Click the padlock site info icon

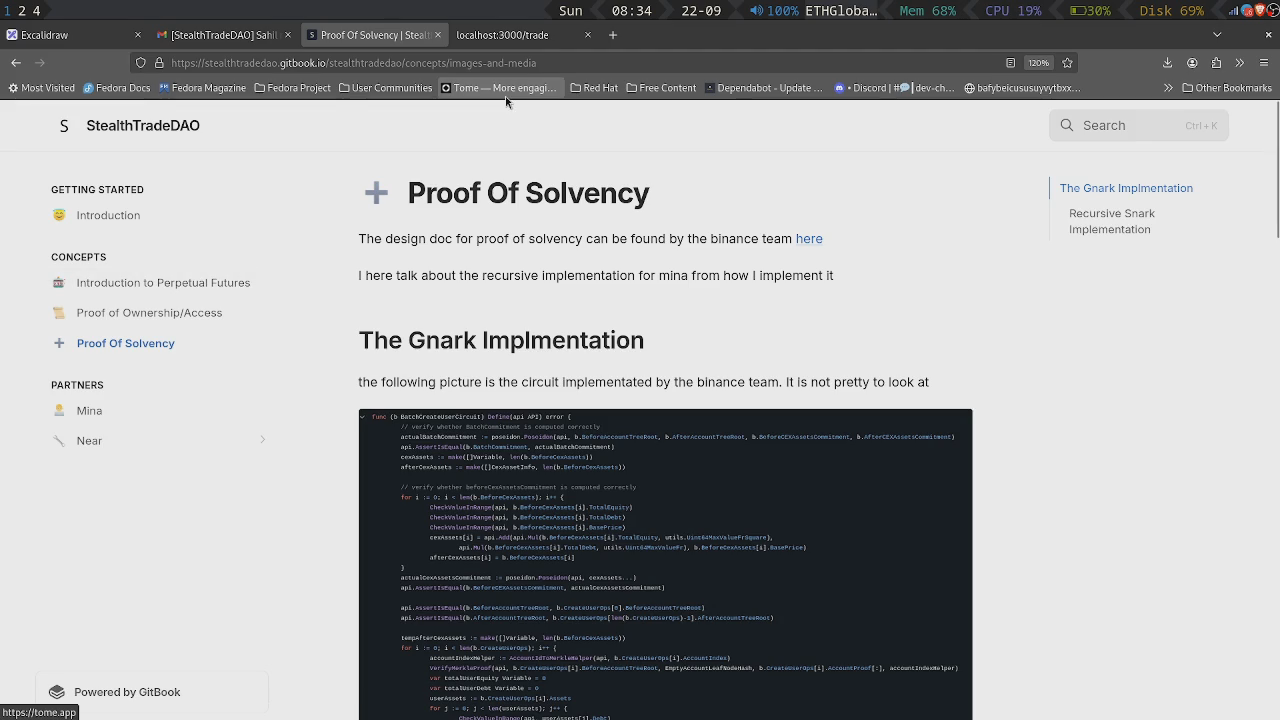pos(158,63)
